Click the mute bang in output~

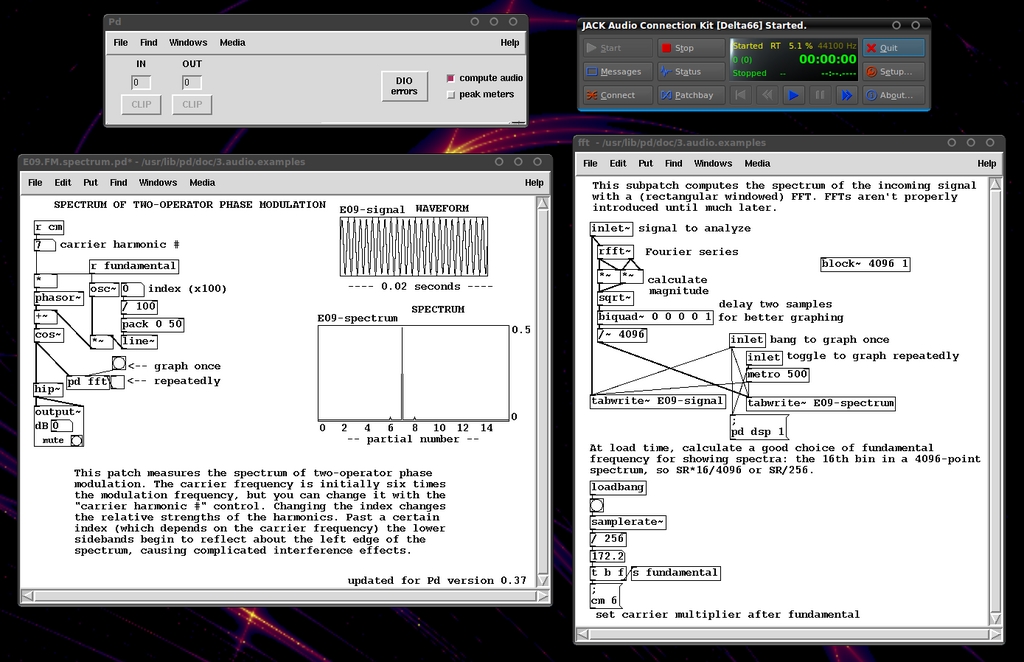point(76,440)
